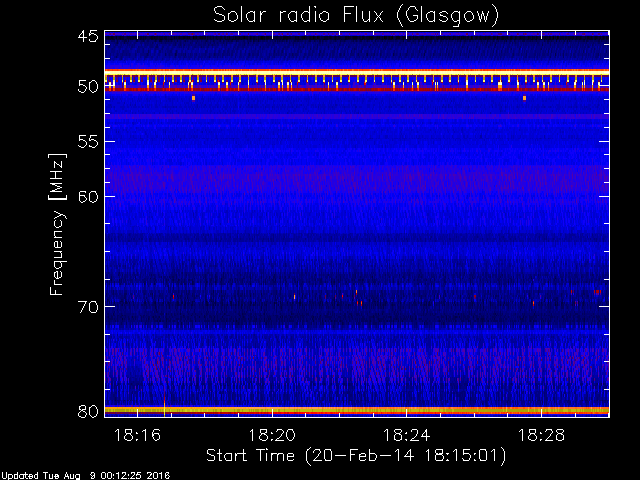Click the 18:16 time tick label
Screen dimensions: 640x480
138,435
